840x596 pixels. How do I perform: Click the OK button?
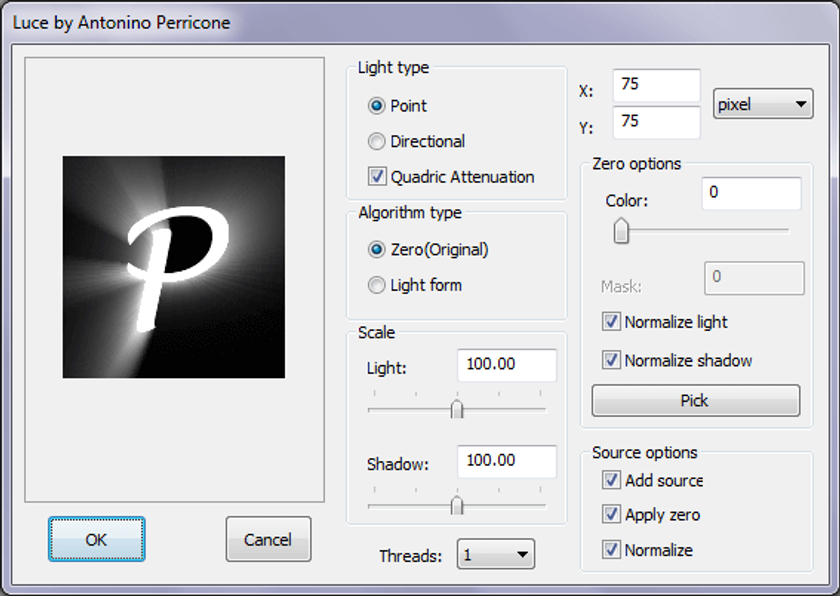pos(96,539)
